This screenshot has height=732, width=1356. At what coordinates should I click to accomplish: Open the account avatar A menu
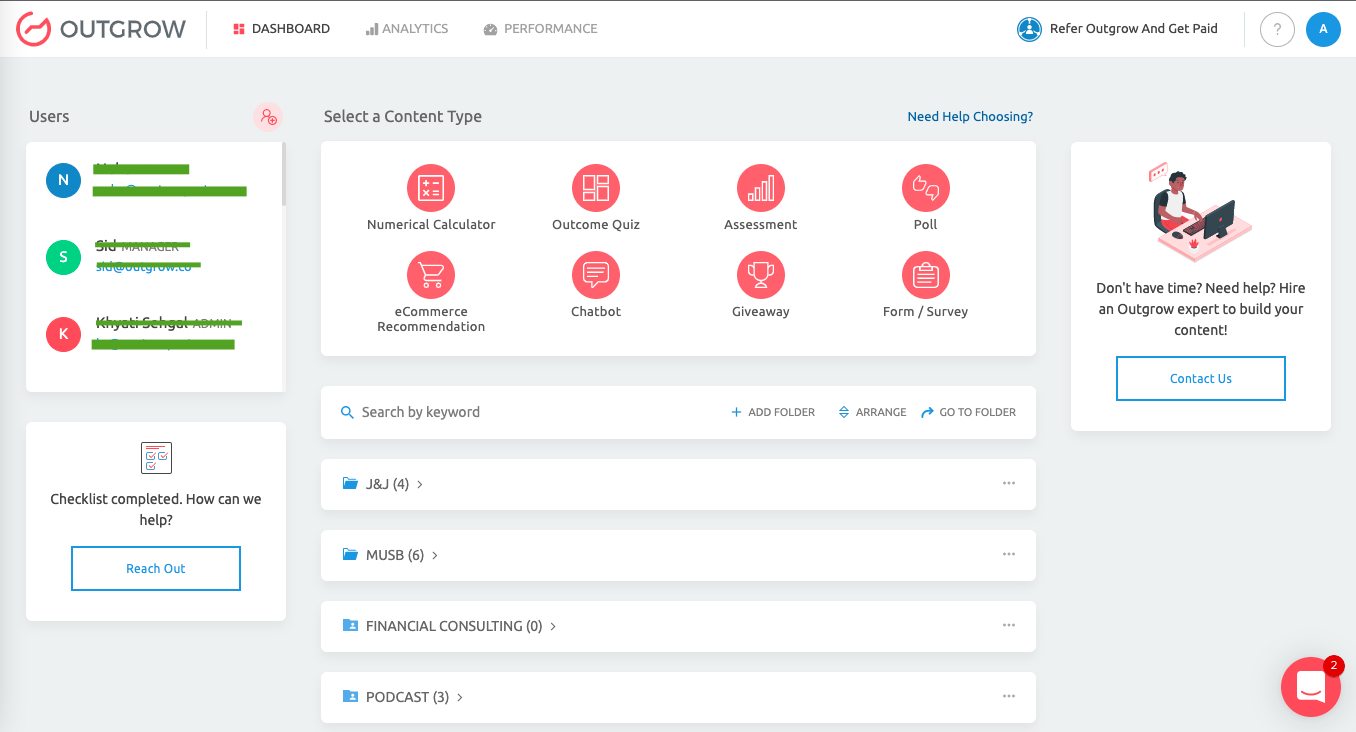(1323, 29)
